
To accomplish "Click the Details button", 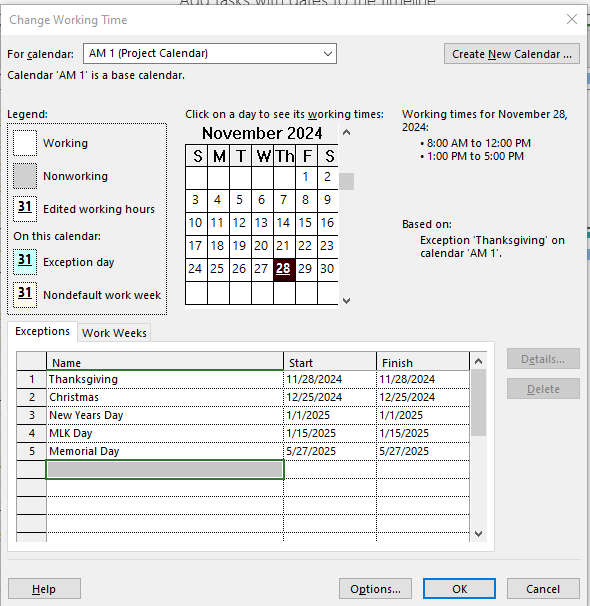I will point(543,359).
